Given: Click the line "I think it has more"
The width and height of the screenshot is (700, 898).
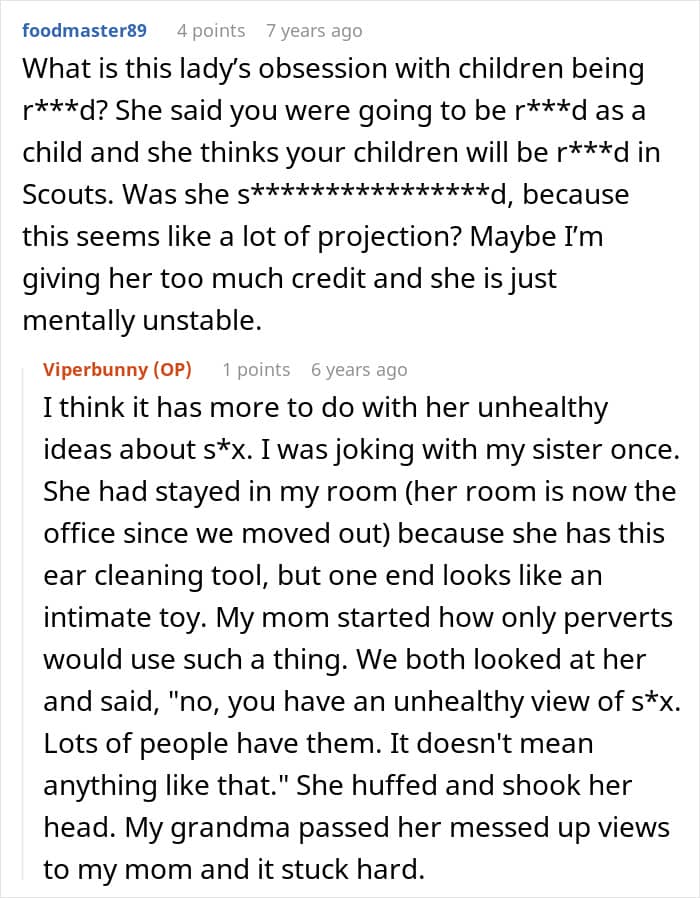Looking at the screenshot, I should click(x=325, y=408).
